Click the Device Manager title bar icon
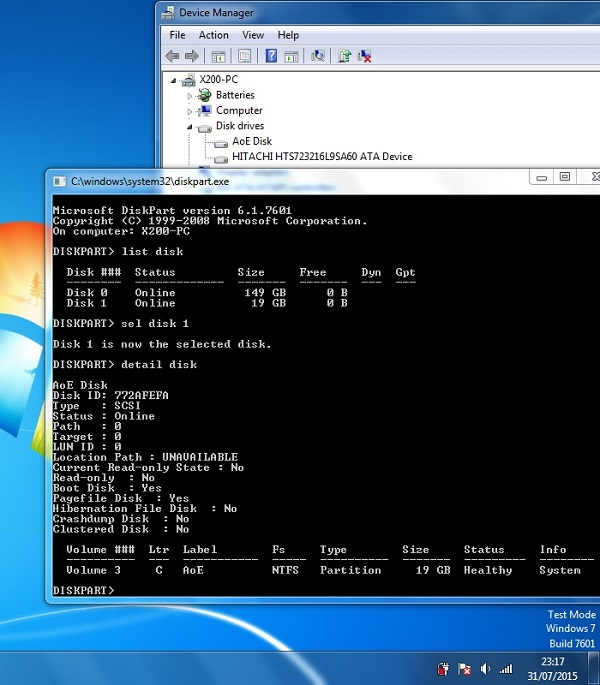 [x=168, y=13]
